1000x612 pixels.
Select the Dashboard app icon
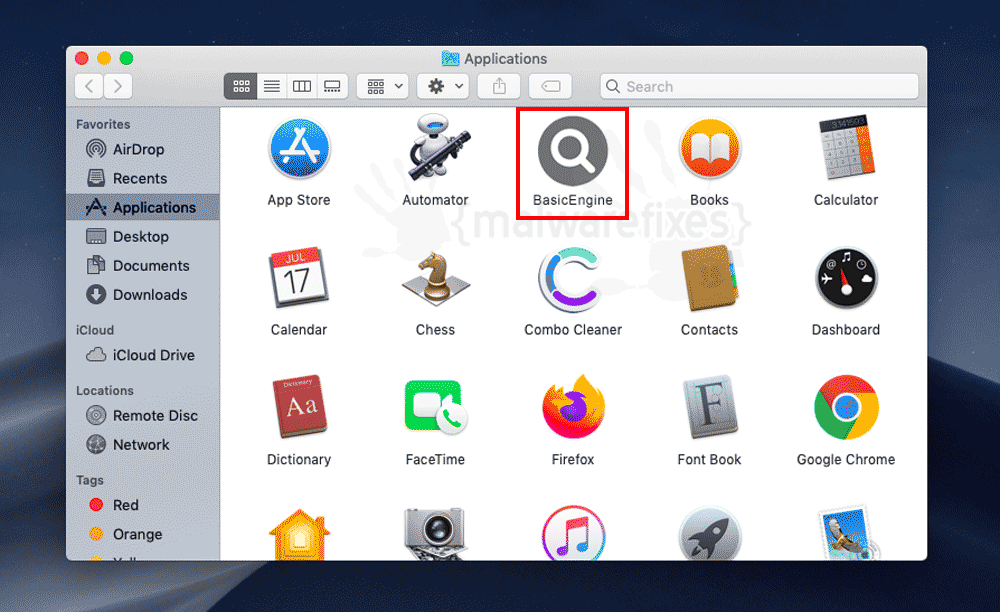tap(846, 279)
